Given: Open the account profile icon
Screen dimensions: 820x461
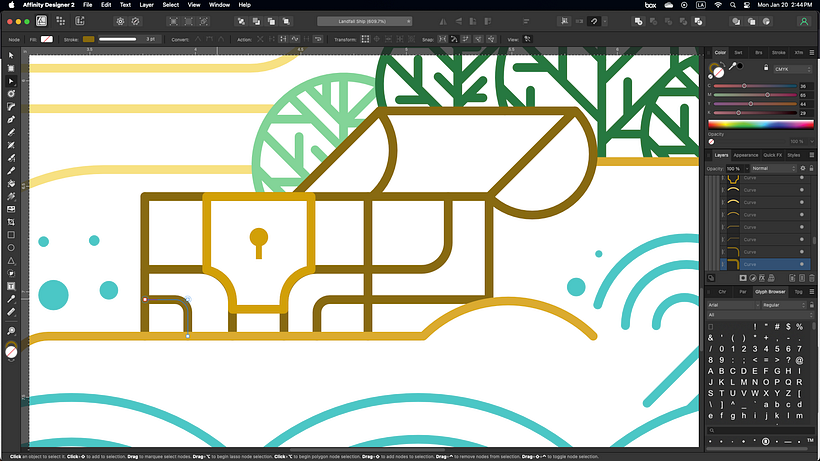Looking at the screenshot, I should (x=804, y=20).
